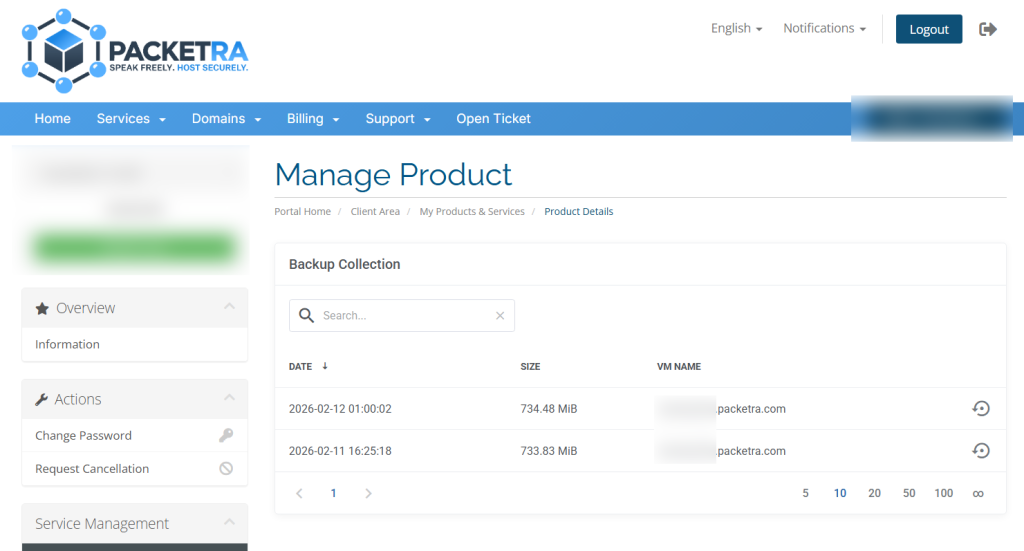Viewport: 1024px width, 551px height.
Task: Click the VM name in 734.48 MiB row
Action: pyautogui.click(x=721, y=409)
